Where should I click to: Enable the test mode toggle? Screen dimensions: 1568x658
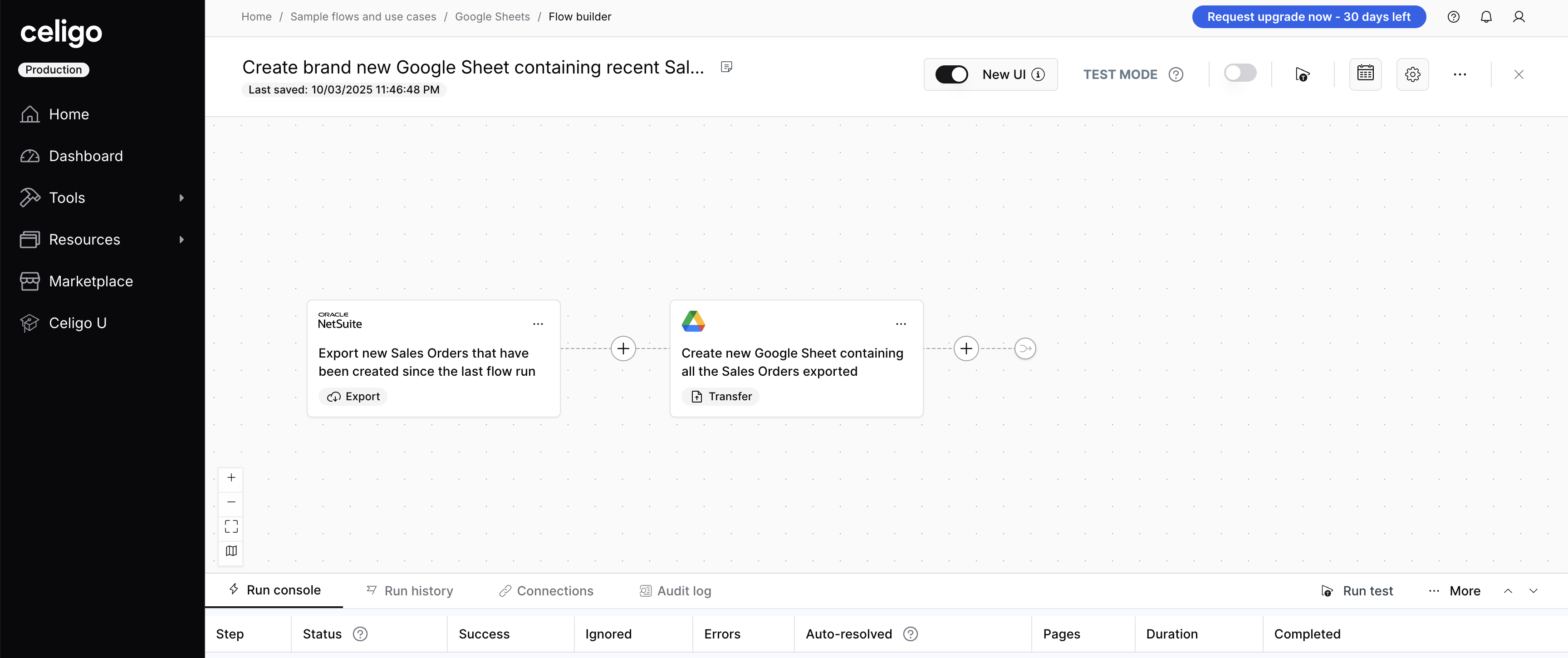[x=1240, y=73]
